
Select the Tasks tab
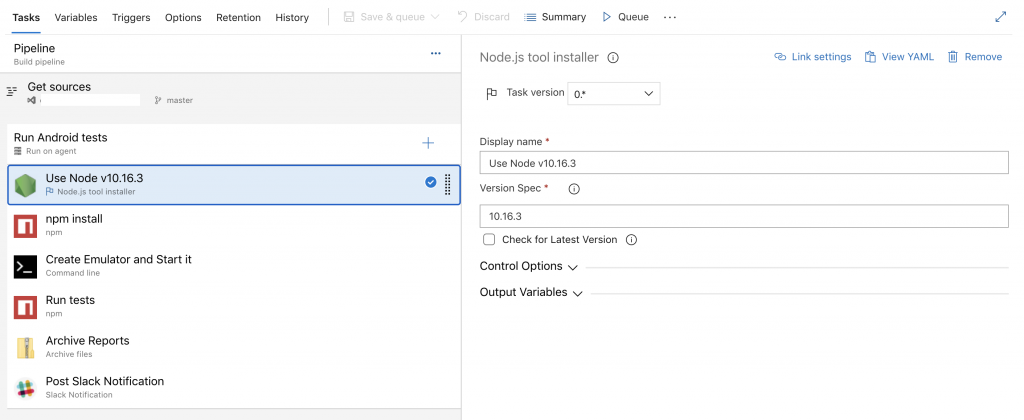pyautogui.click(x=26, y=18)
